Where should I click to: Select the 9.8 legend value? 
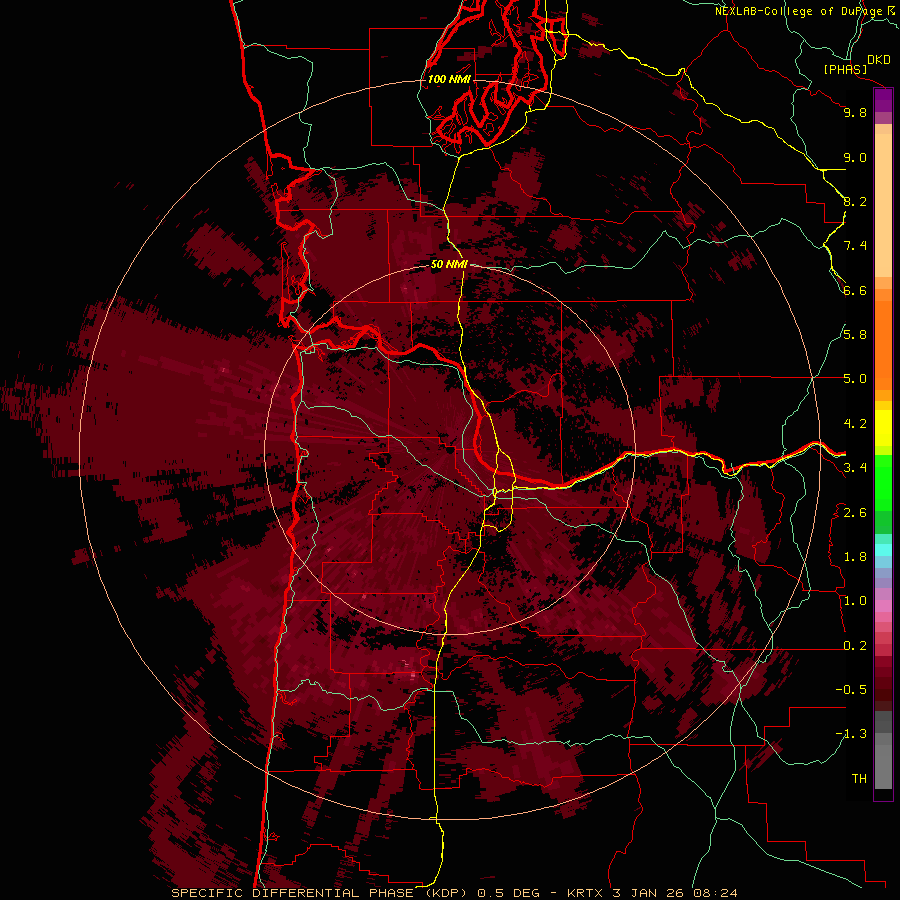tap(855, 112)
